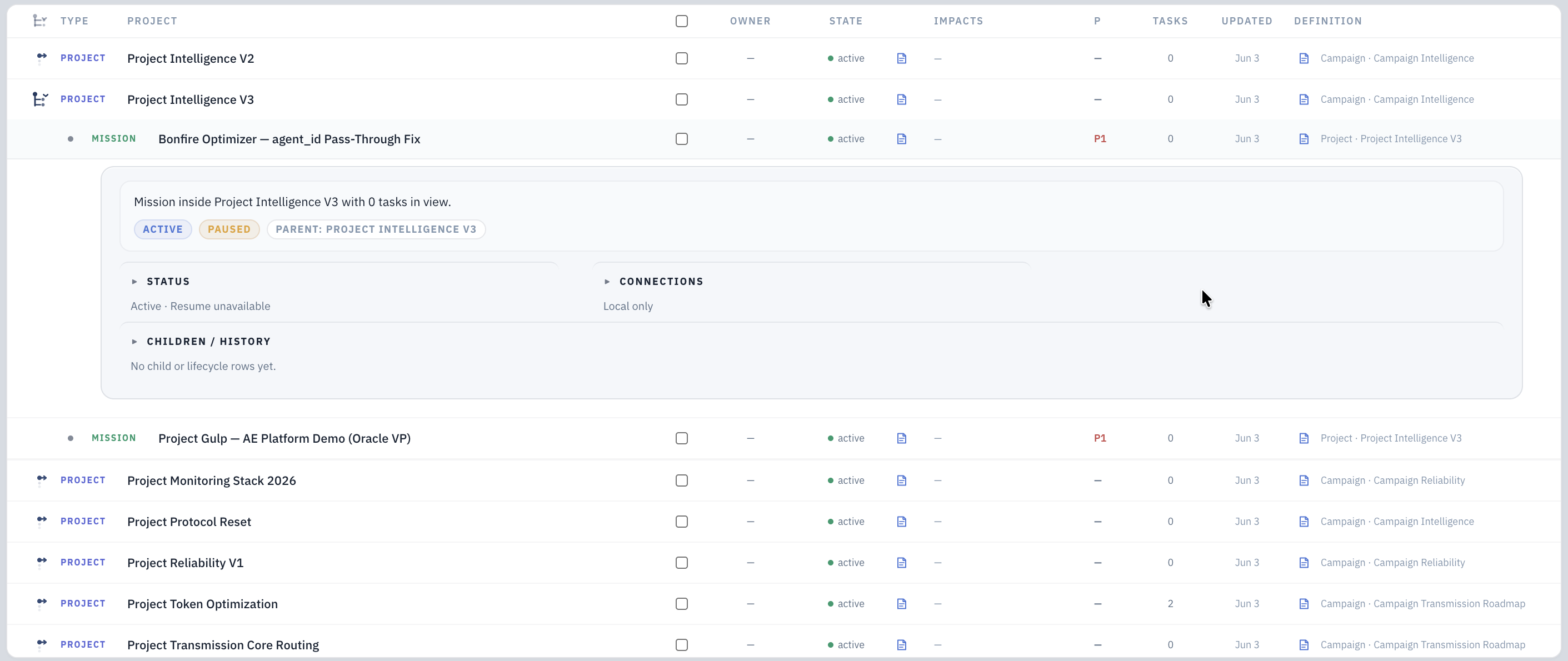The image size is (1568, 661).
Task: Sort by the PROJECT column header
Action: (x=152, y=21)
